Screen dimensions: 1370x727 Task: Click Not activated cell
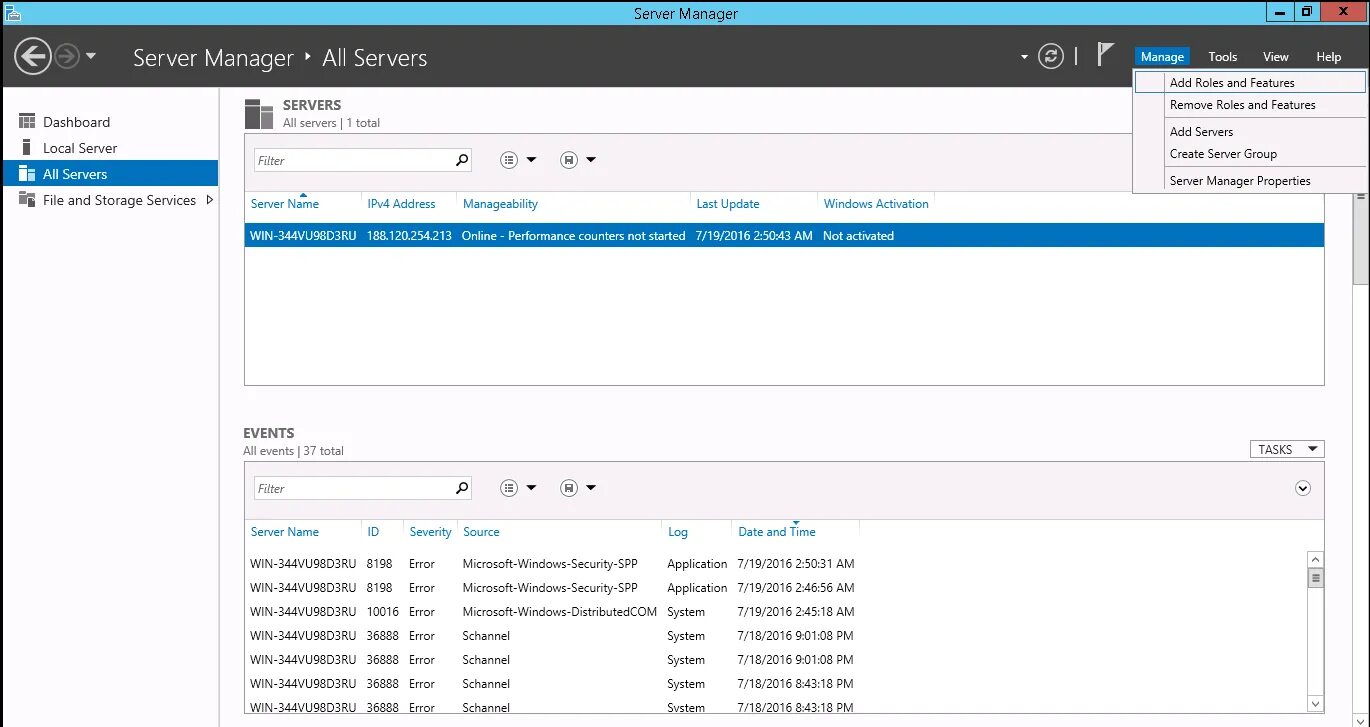(x=858, y=236)
